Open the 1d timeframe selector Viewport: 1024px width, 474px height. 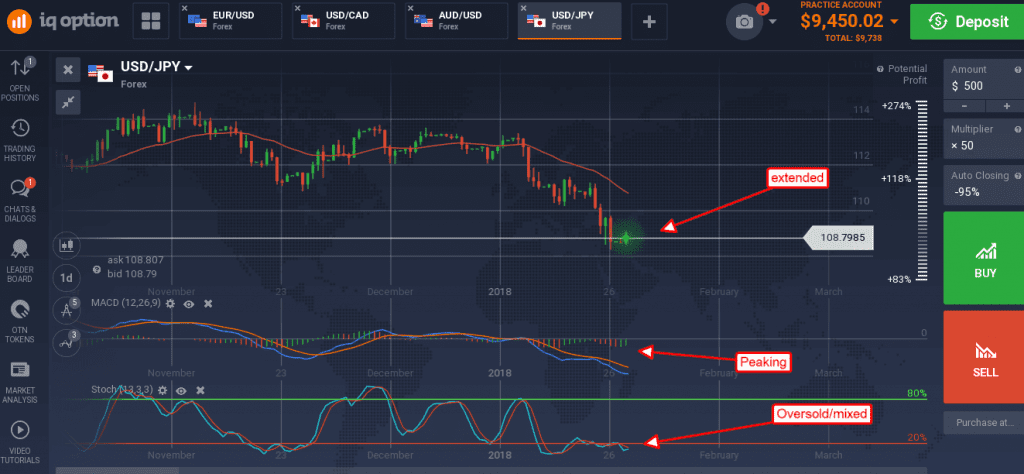click(x=67, y=277)
